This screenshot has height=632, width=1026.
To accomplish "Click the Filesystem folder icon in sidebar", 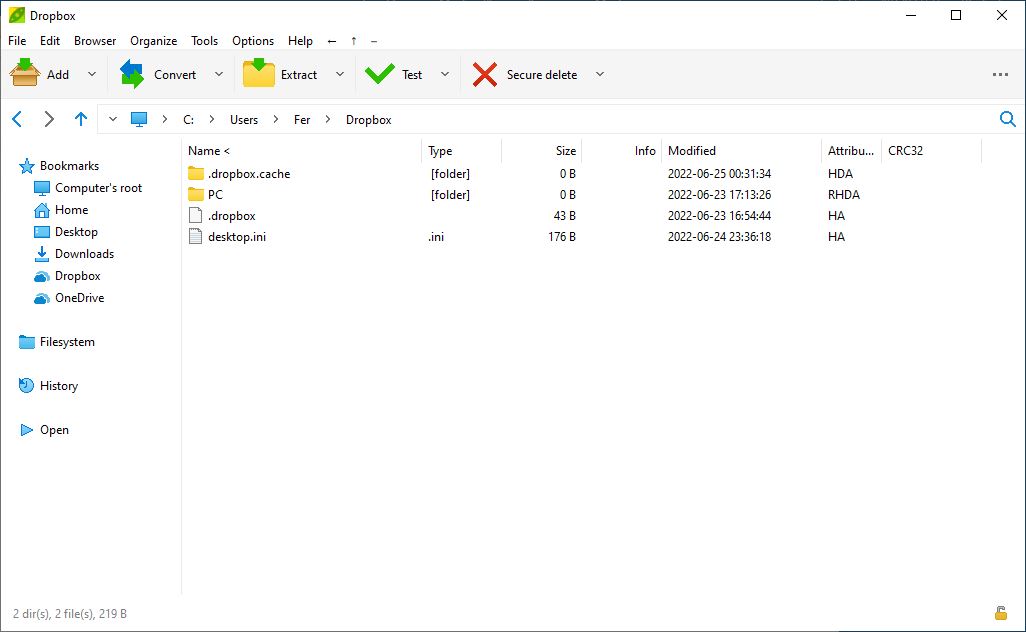I will (27, 342).
